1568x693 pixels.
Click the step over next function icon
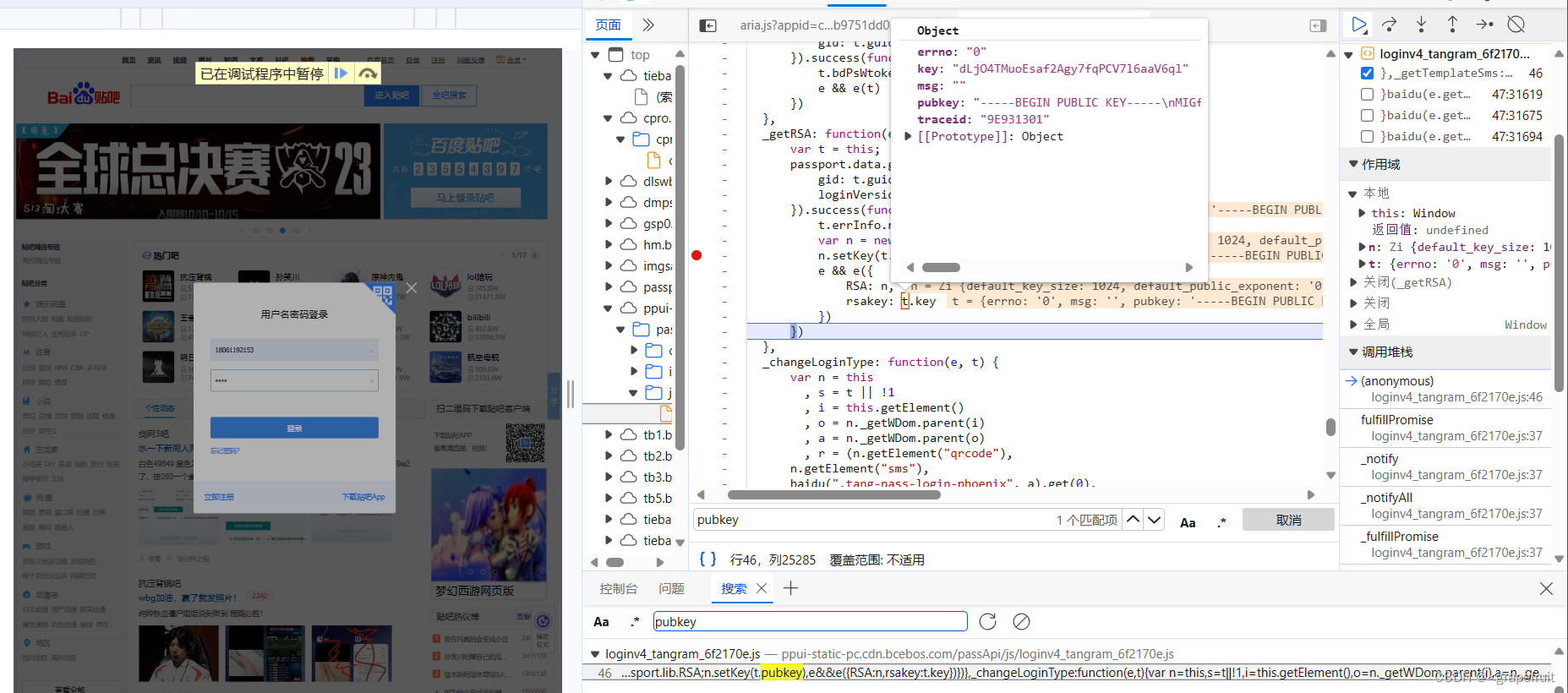click(1390, 25)
